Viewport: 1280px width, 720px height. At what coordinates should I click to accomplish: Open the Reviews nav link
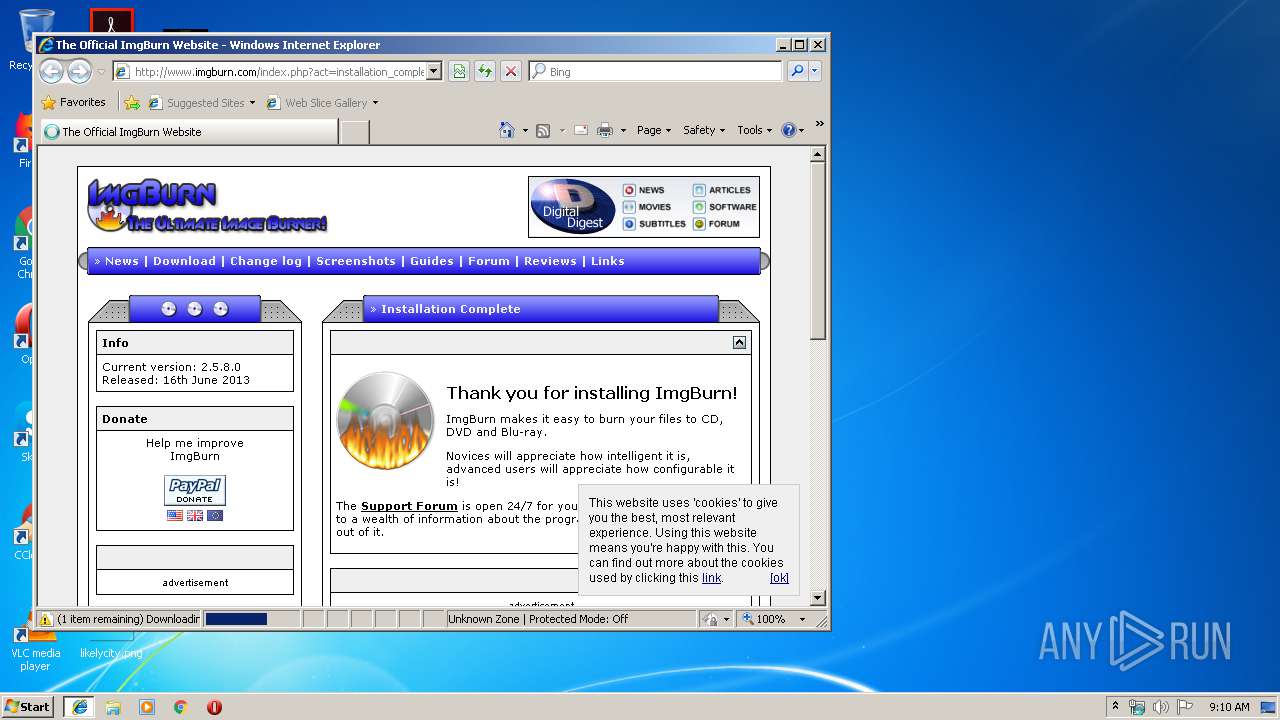pos(550,261)
